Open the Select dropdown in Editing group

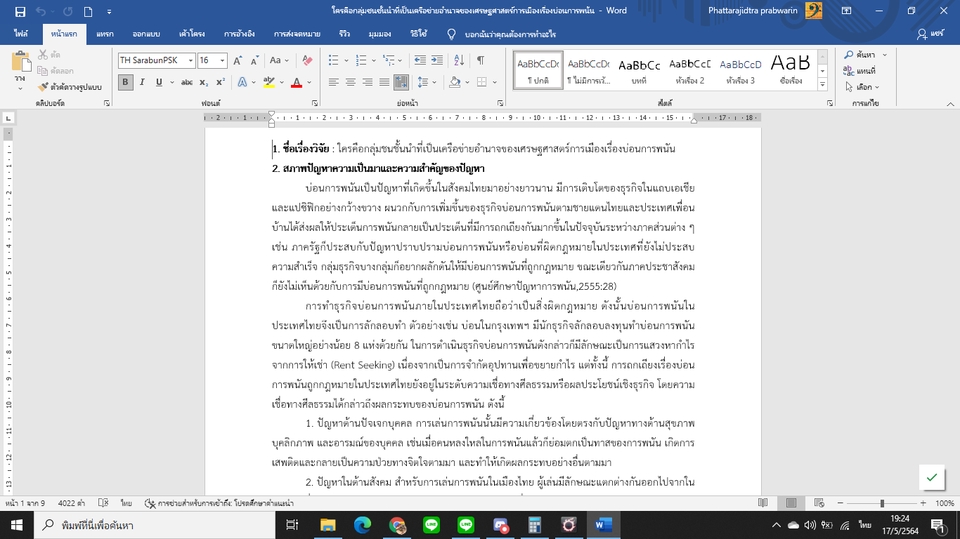click(862, 87)
